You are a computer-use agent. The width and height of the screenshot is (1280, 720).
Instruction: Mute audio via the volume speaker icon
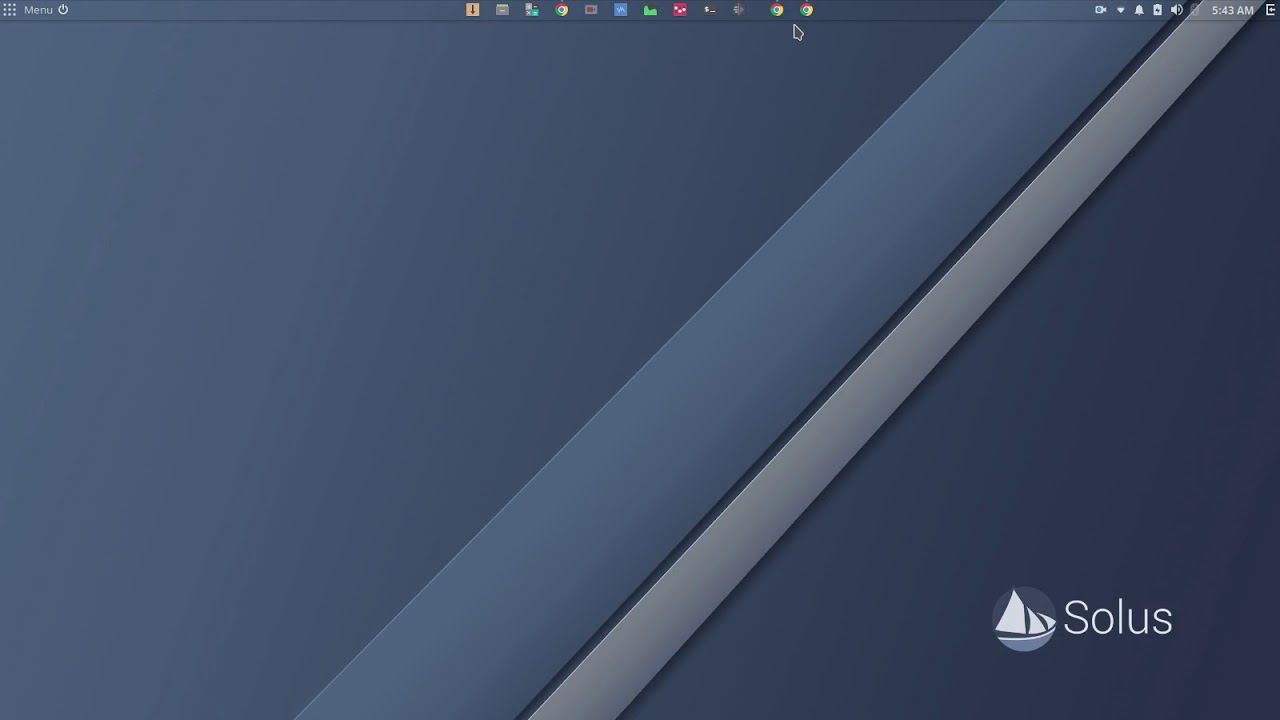tap(1177, 9)
